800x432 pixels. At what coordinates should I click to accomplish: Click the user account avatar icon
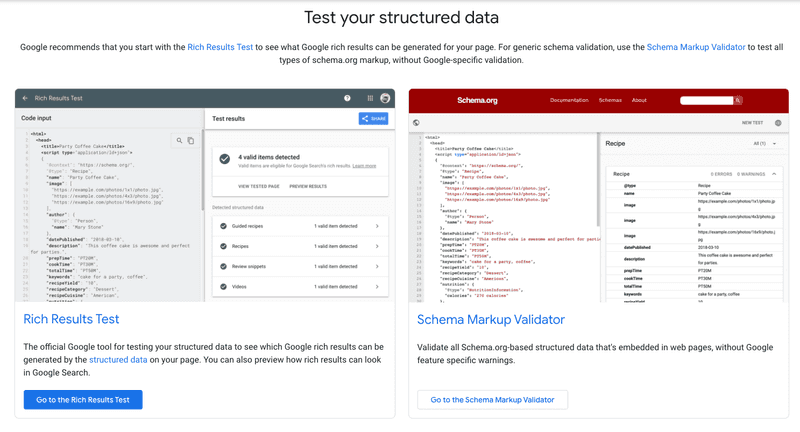385,98
